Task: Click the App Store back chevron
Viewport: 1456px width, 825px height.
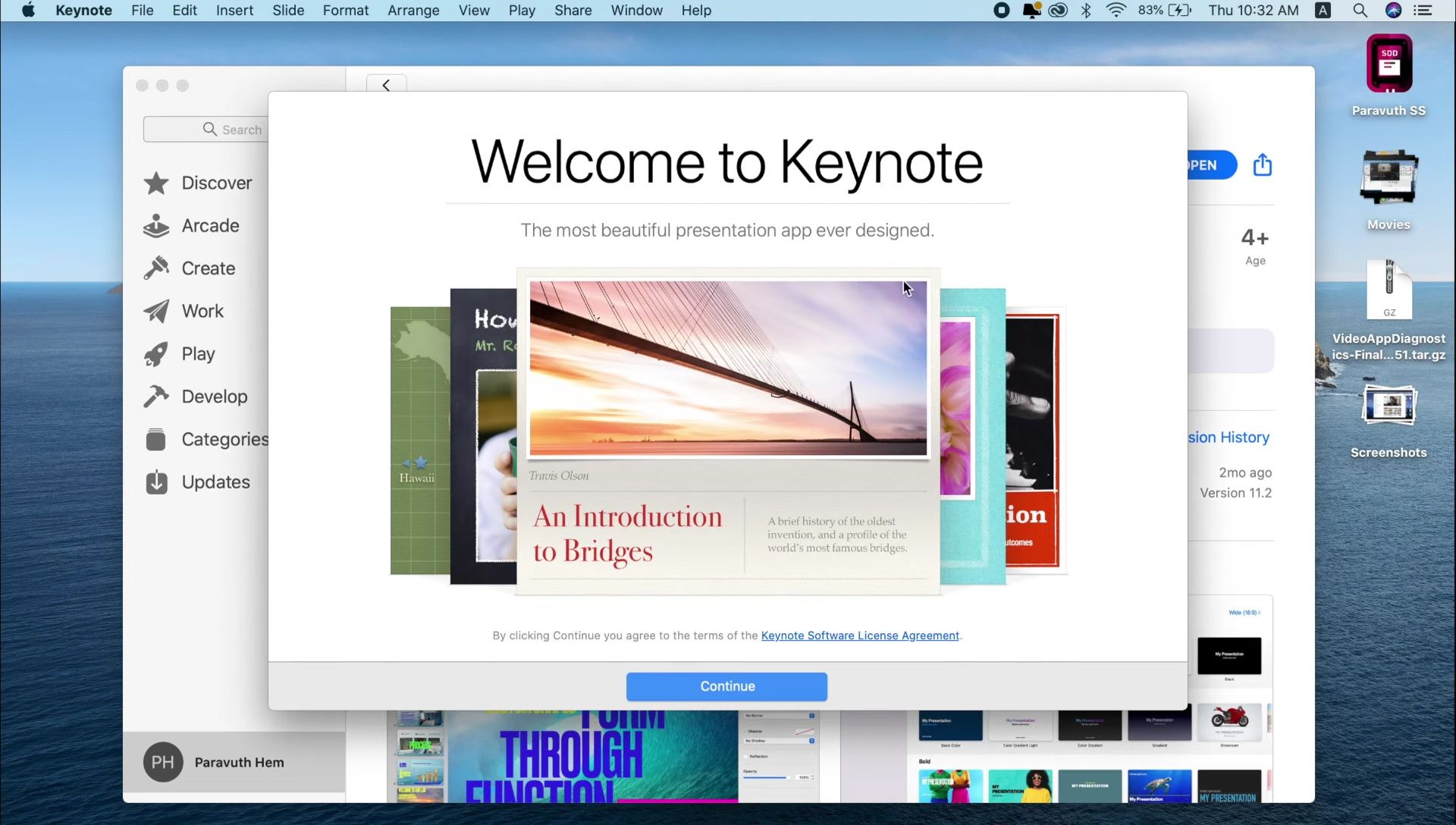Action: (x=386, y=85)
